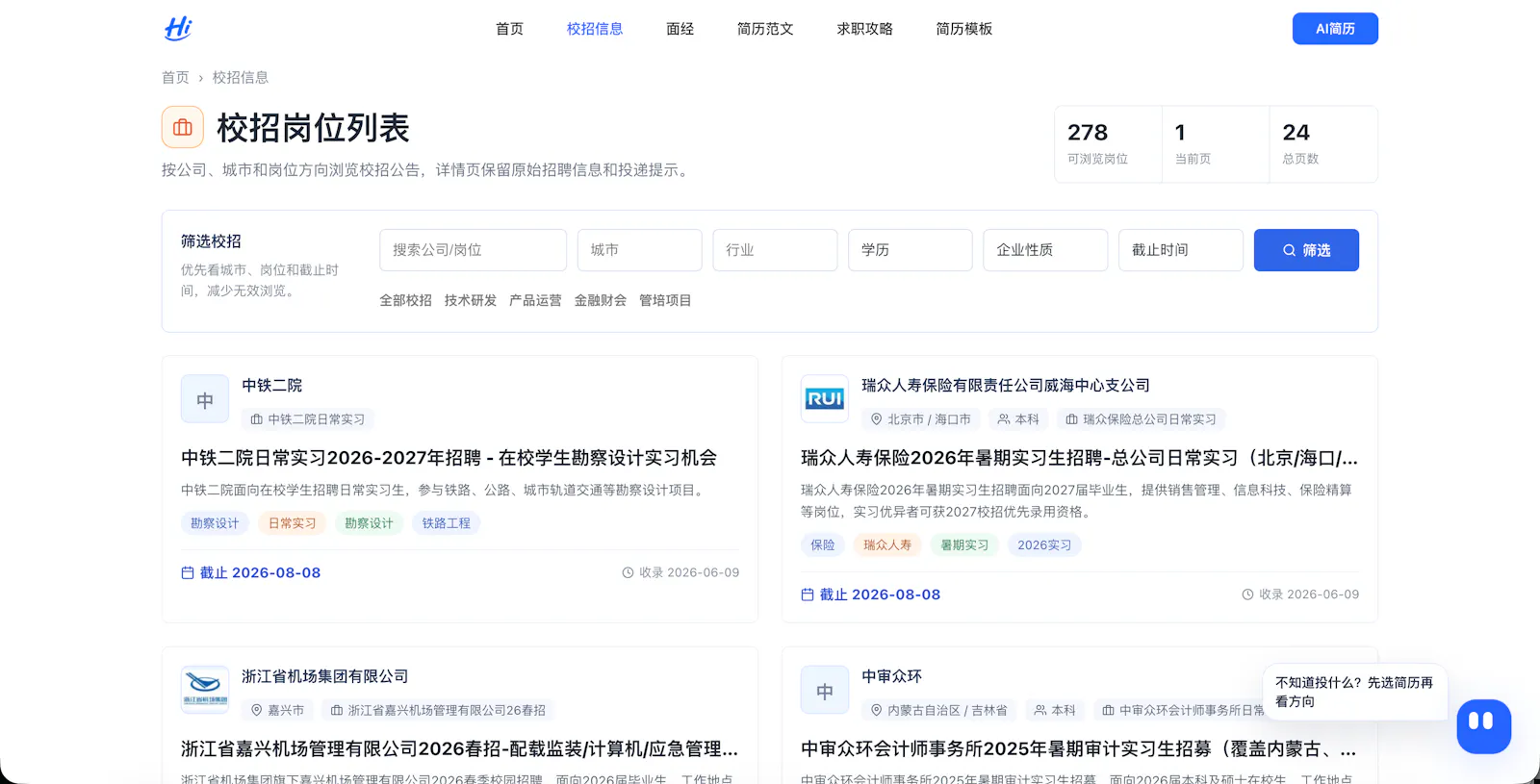This screenshot has width=1540, height=784.
Task: Click the clock icon in 中铁二院 card
Action: [x=628, y=572]
